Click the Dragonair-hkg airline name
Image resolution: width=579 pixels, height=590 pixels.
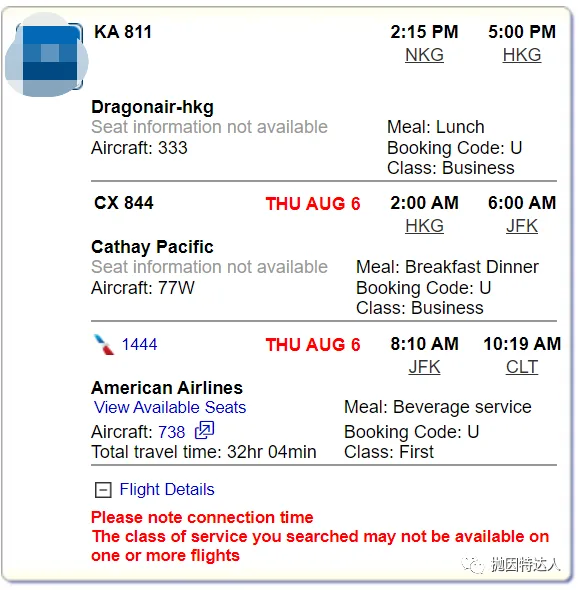pyautogui.click(x=152, y=107)
